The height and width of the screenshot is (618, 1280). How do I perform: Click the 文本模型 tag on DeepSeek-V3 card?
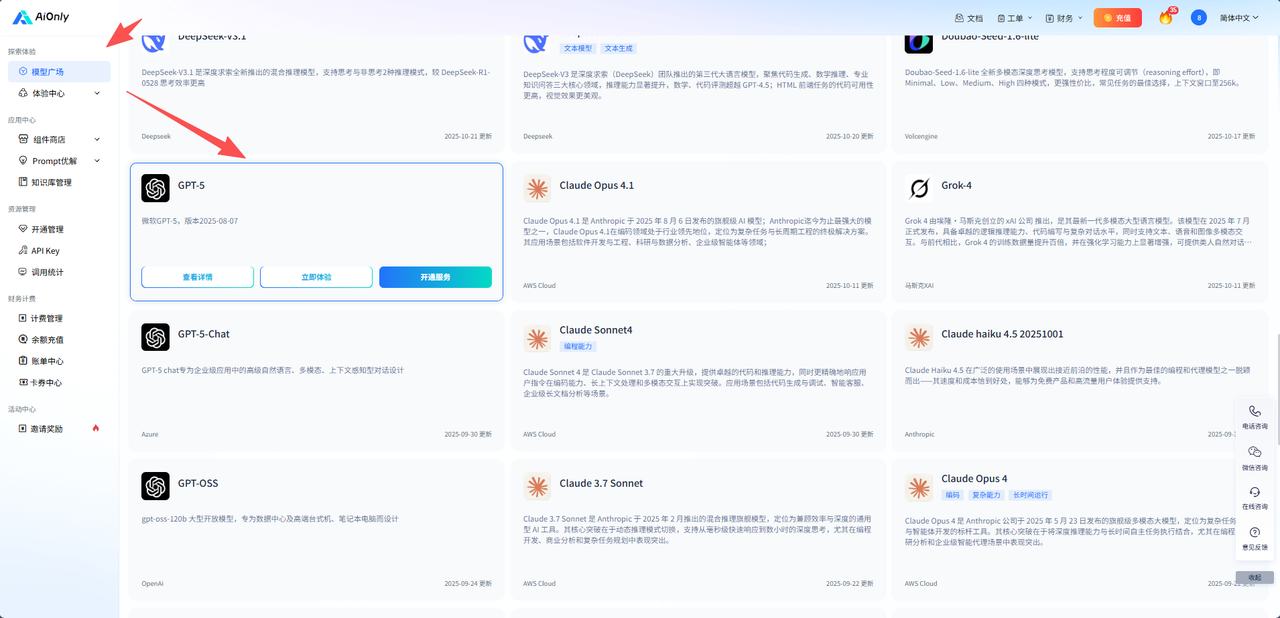click(578, 47)
